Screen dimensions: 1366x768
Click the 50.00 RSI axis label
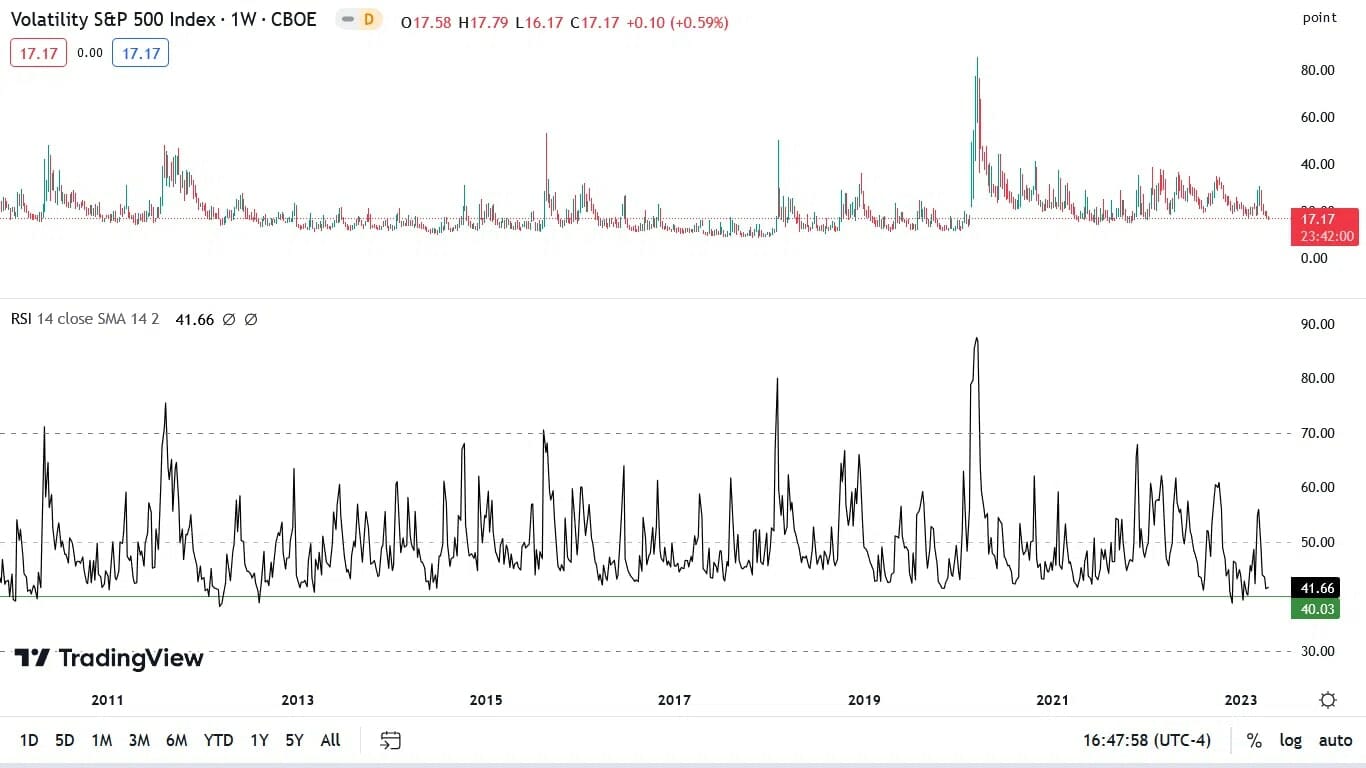point(1317,542)
